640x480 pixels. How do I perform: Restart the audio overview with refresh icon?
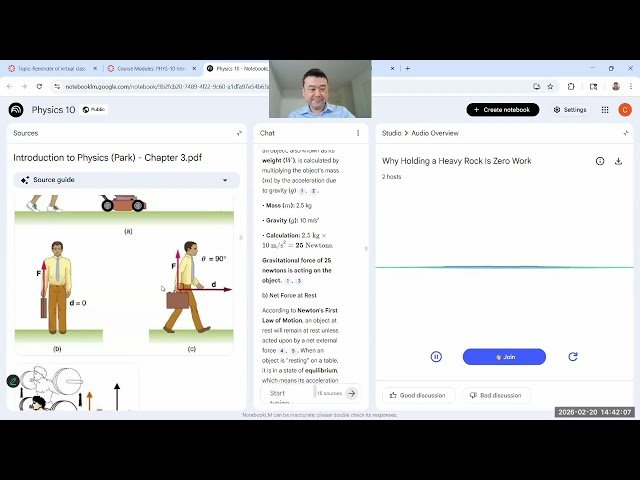(573, 357)
